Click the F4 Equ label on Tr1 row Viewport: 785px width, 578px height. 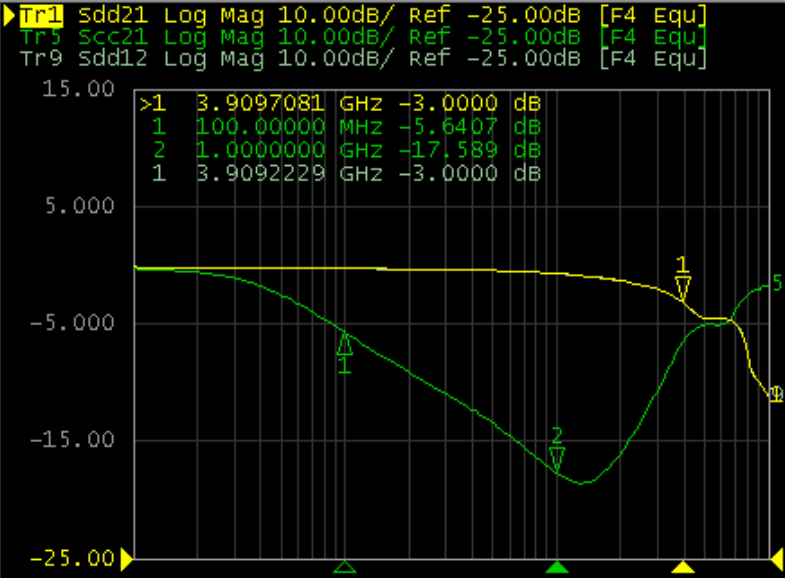tap(654, 16)
